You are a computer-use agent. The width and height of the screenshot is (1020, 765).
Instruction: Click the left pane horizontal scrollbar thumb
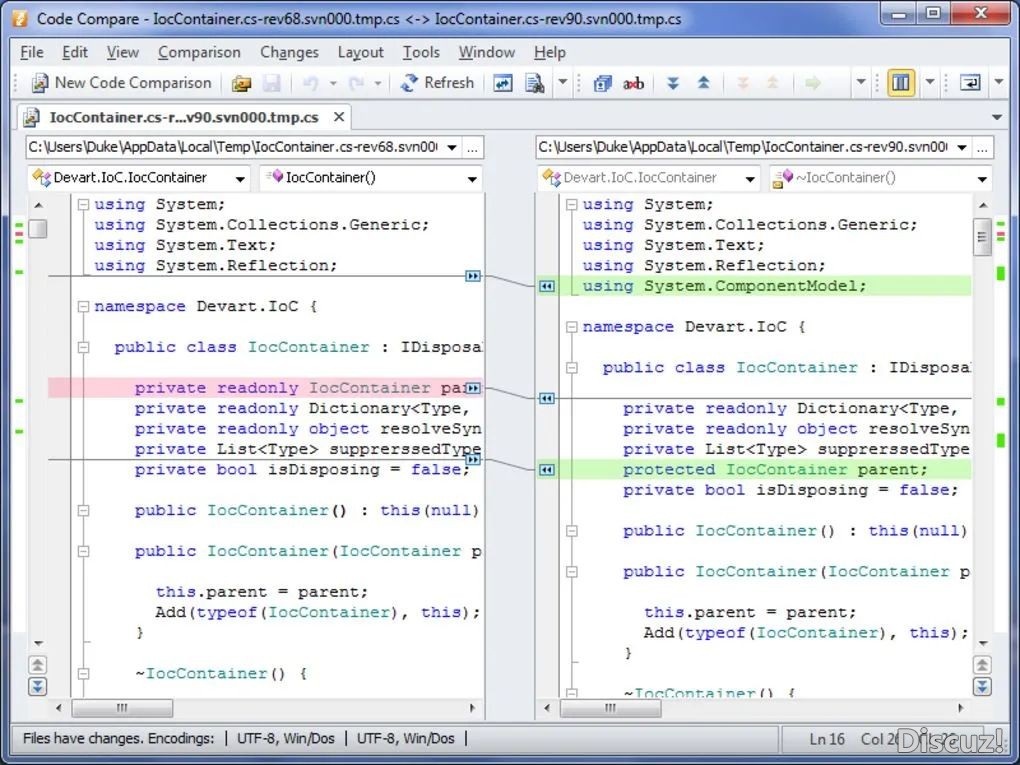point(122,708)
